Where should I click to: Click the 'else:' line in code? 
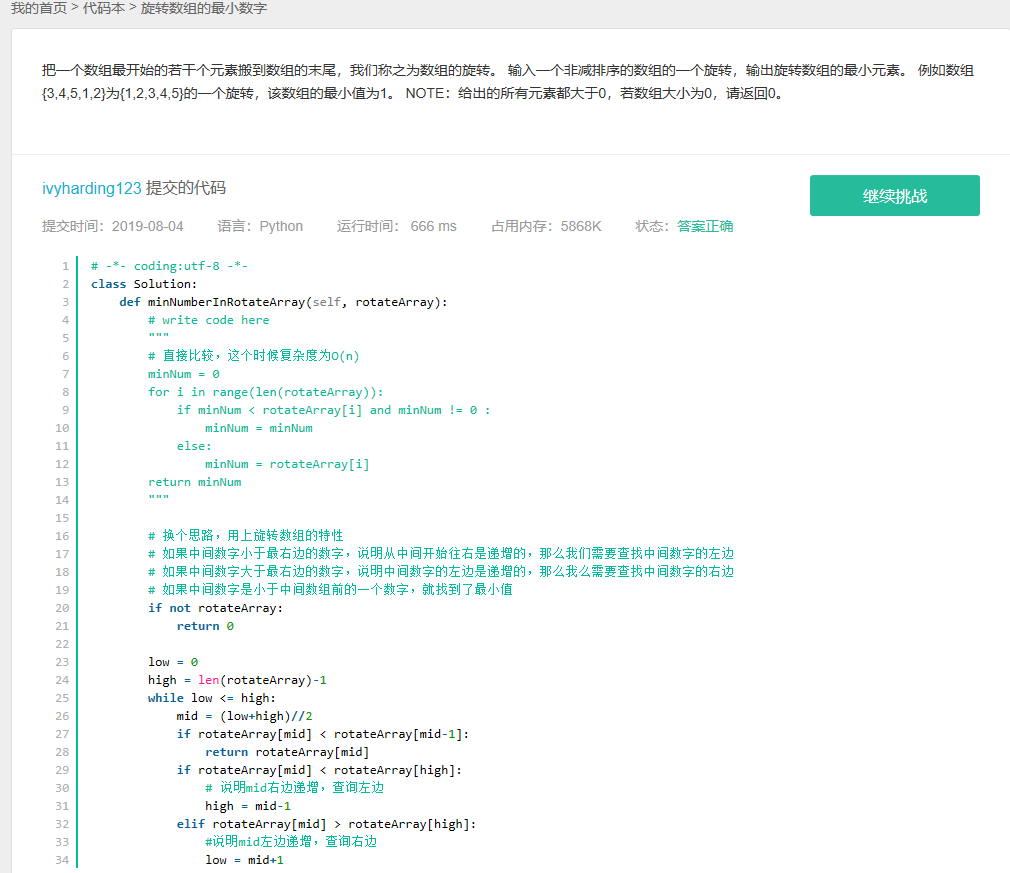coord(194,446)
